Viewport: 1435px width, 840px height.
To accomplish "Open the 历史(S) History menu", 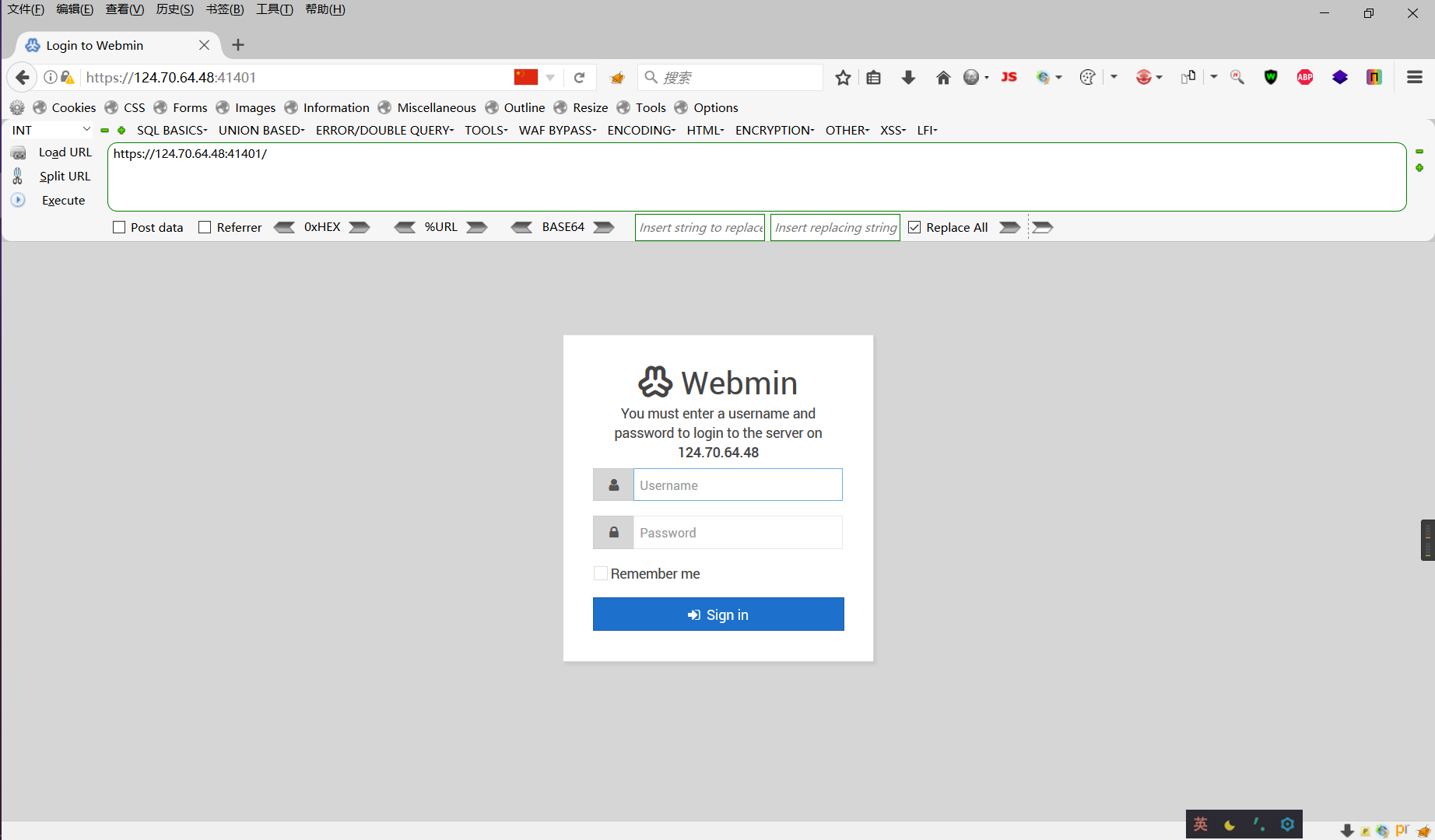I will point(174,9).
